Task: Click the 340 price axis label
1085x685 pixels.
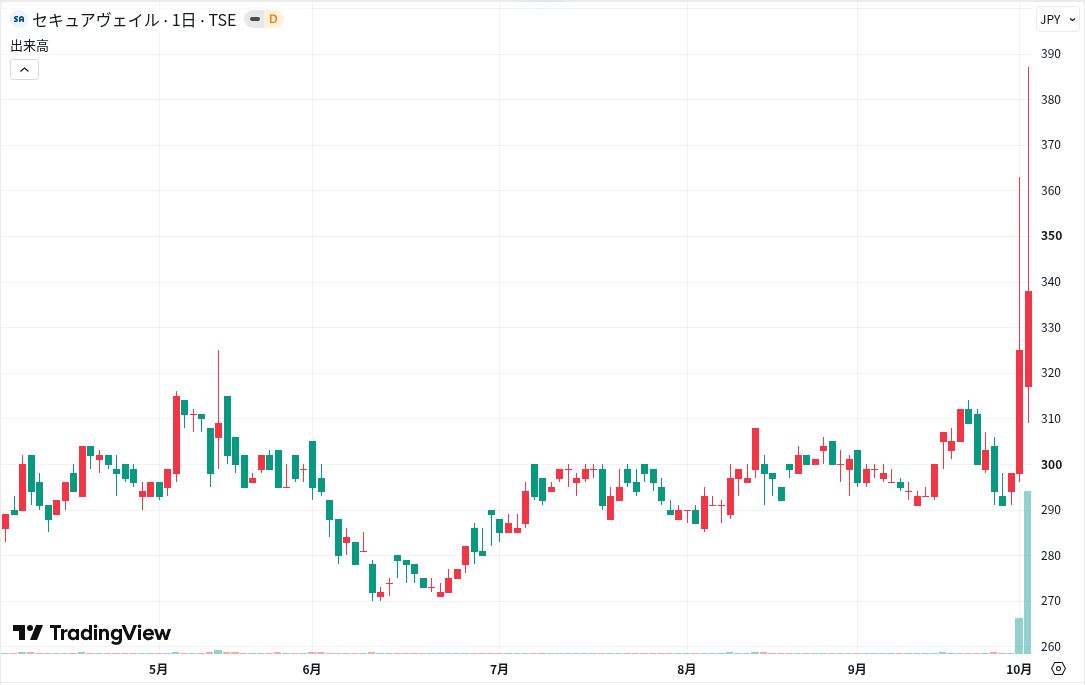Action: click(1050, 282)
